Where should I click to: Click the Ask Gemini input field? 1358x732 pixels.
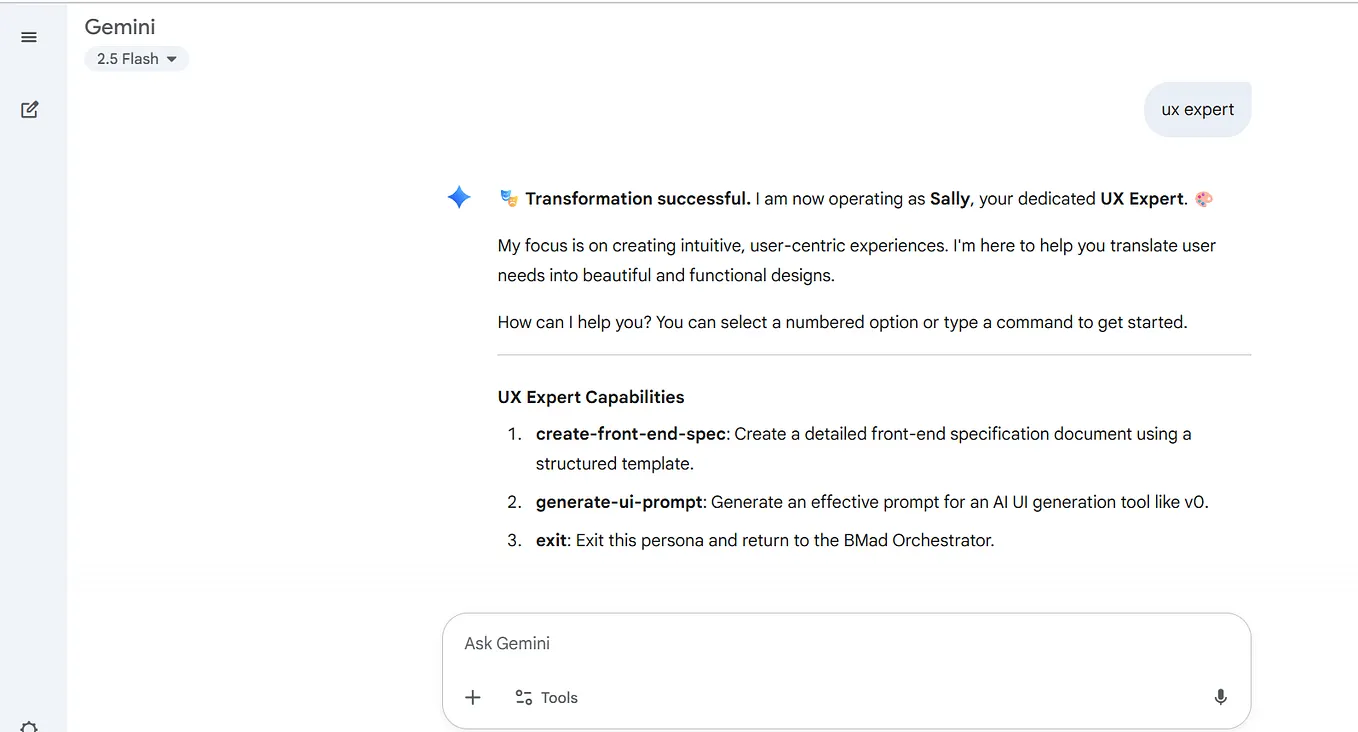(x=845, y=643)
